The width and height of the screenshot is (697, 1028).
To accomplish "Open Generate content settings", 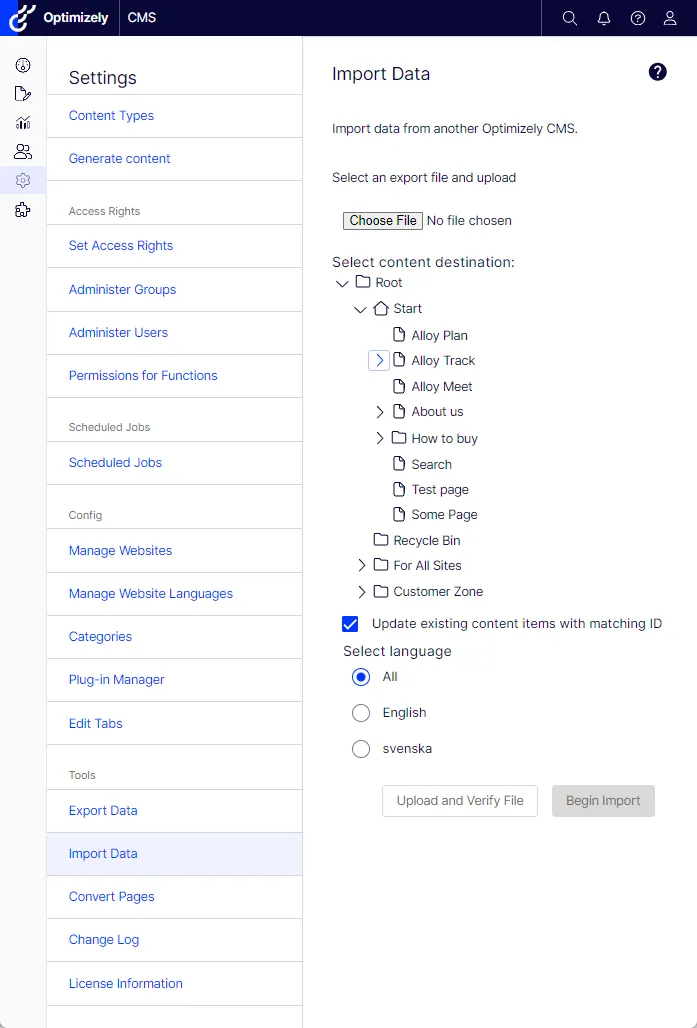I will pos(174,159).
